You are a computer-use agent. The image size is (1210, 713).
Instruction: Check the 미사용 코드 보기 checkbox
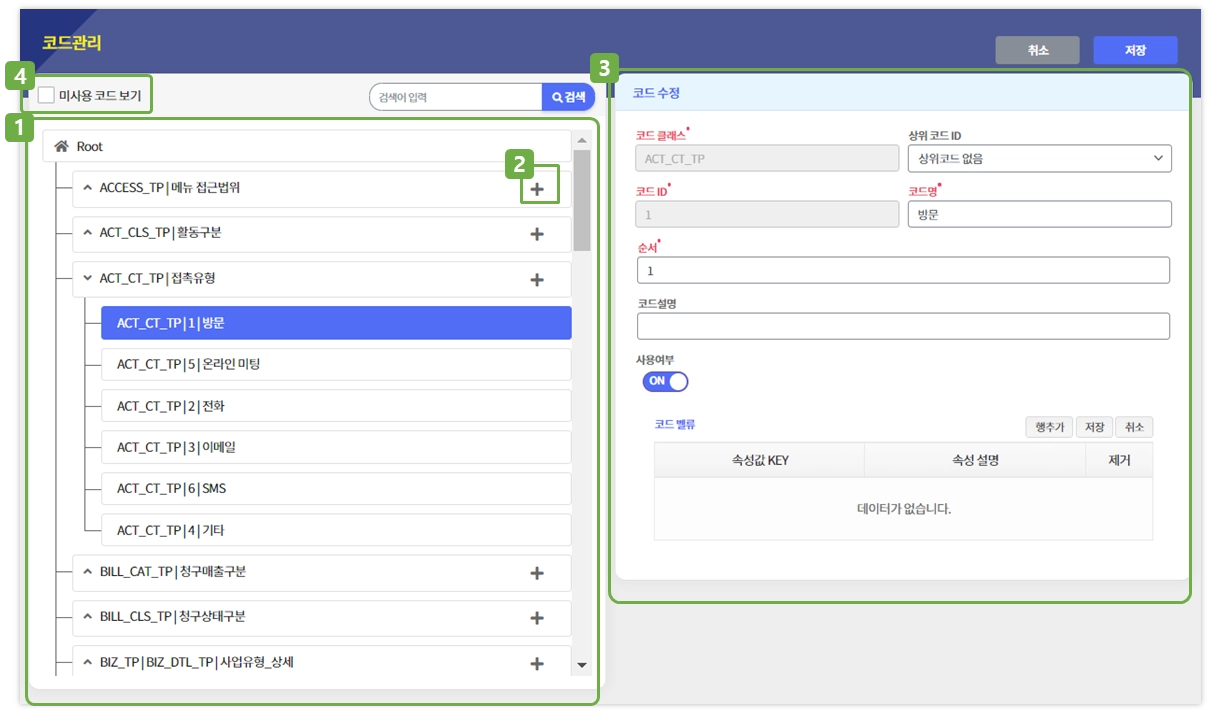46,96
